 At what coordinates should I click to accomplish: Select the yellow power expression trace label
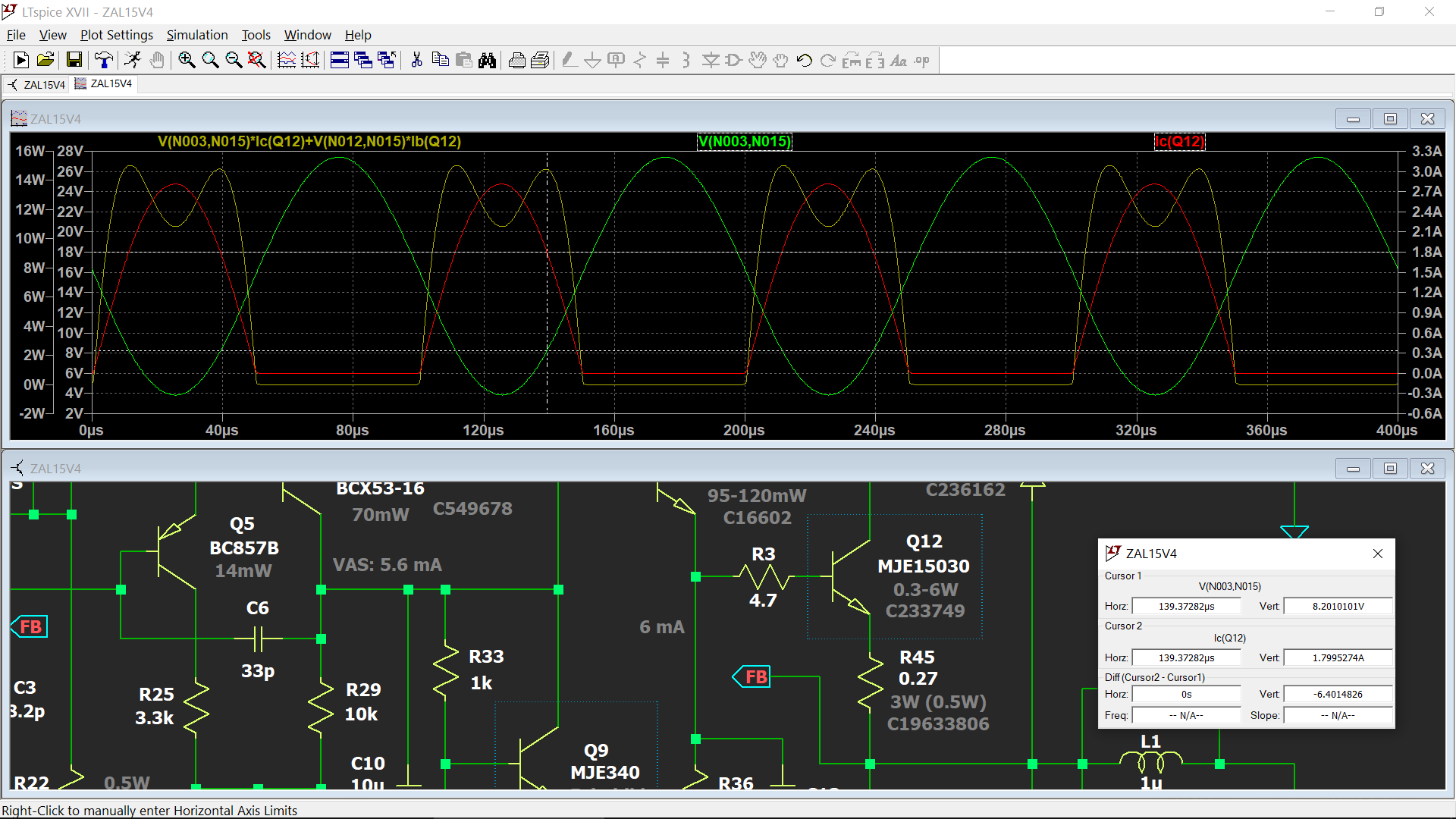pyautogui.click(x=309, y=141)
